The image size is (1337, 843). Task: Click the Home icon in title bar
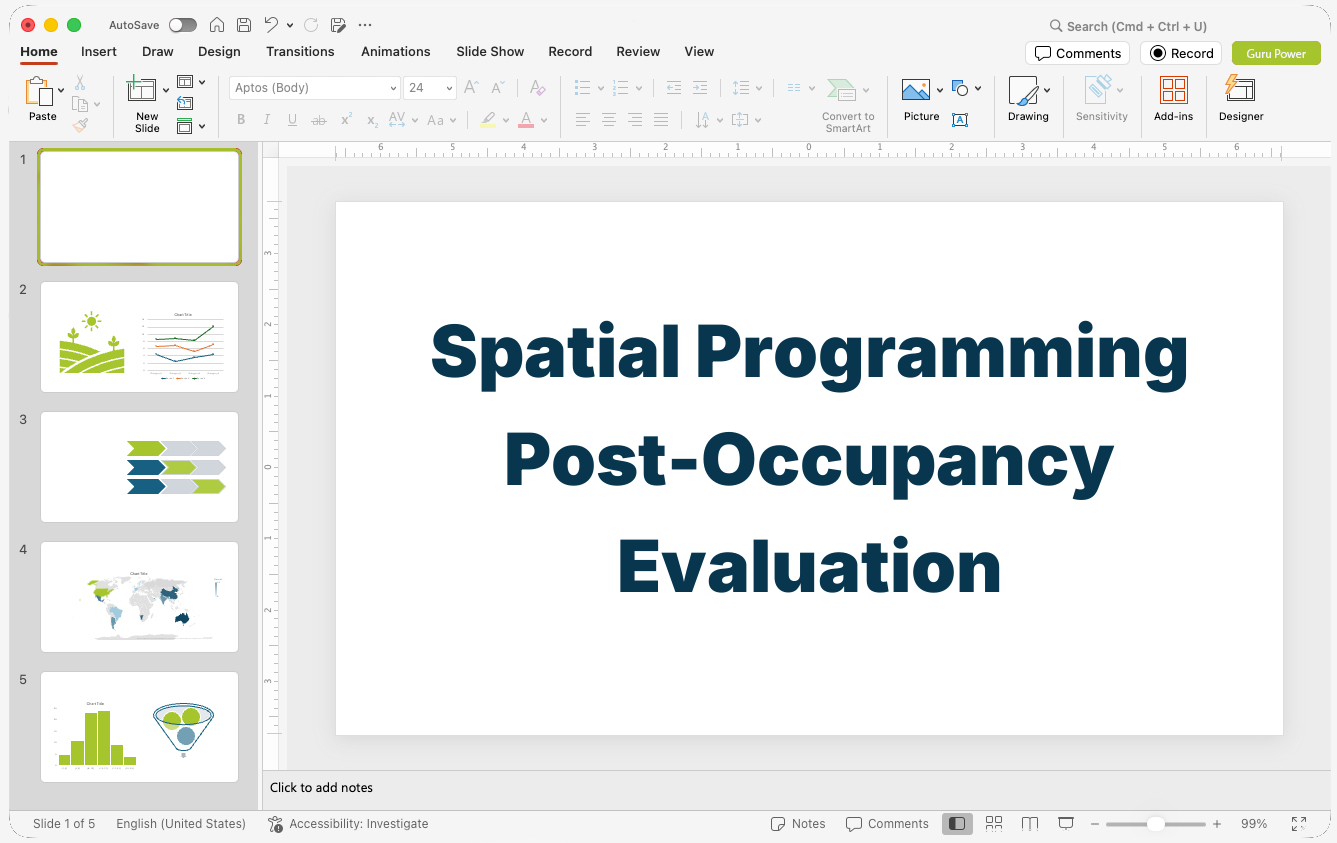click(217, 25)
